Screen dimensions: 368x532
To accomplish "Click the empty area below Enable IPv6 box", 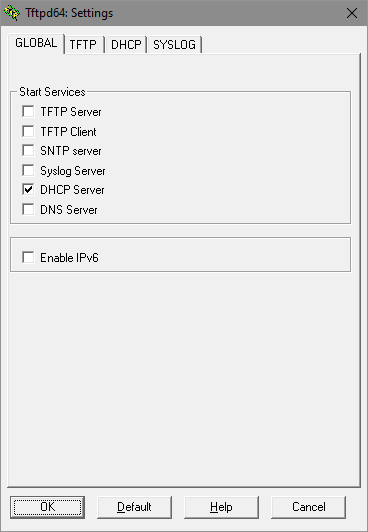I will pos(183,377).
